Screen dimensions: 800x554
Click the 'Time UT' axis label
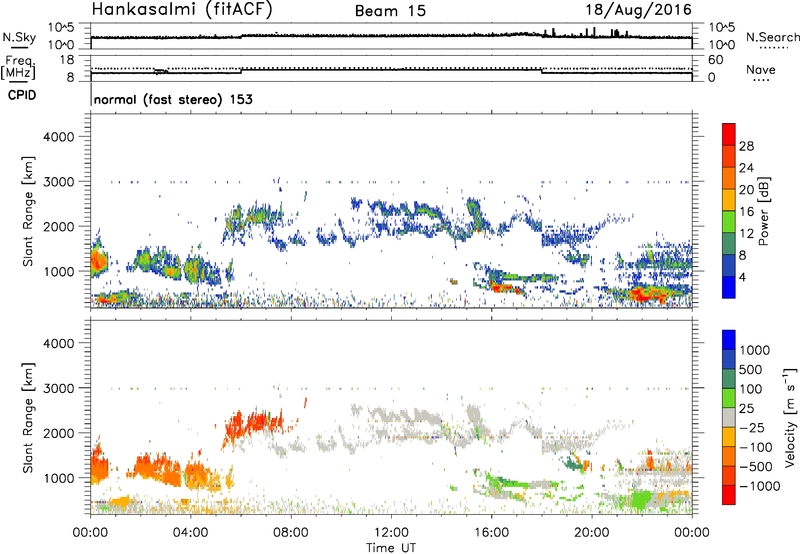click(391, 548)
